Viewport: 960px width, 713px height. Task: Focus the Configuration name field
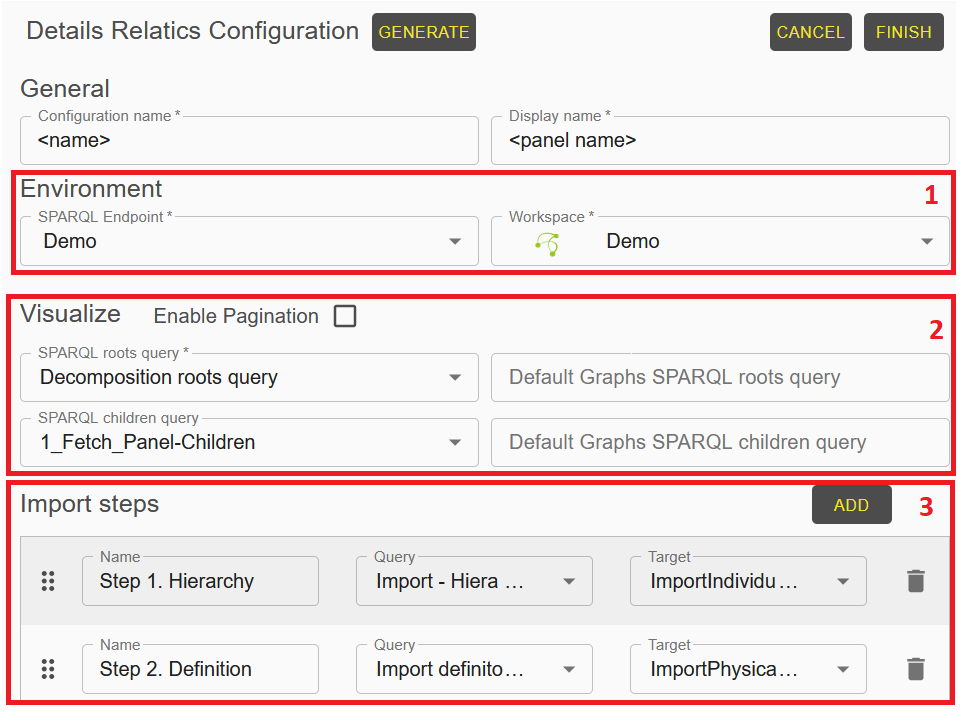pos(250,141)
